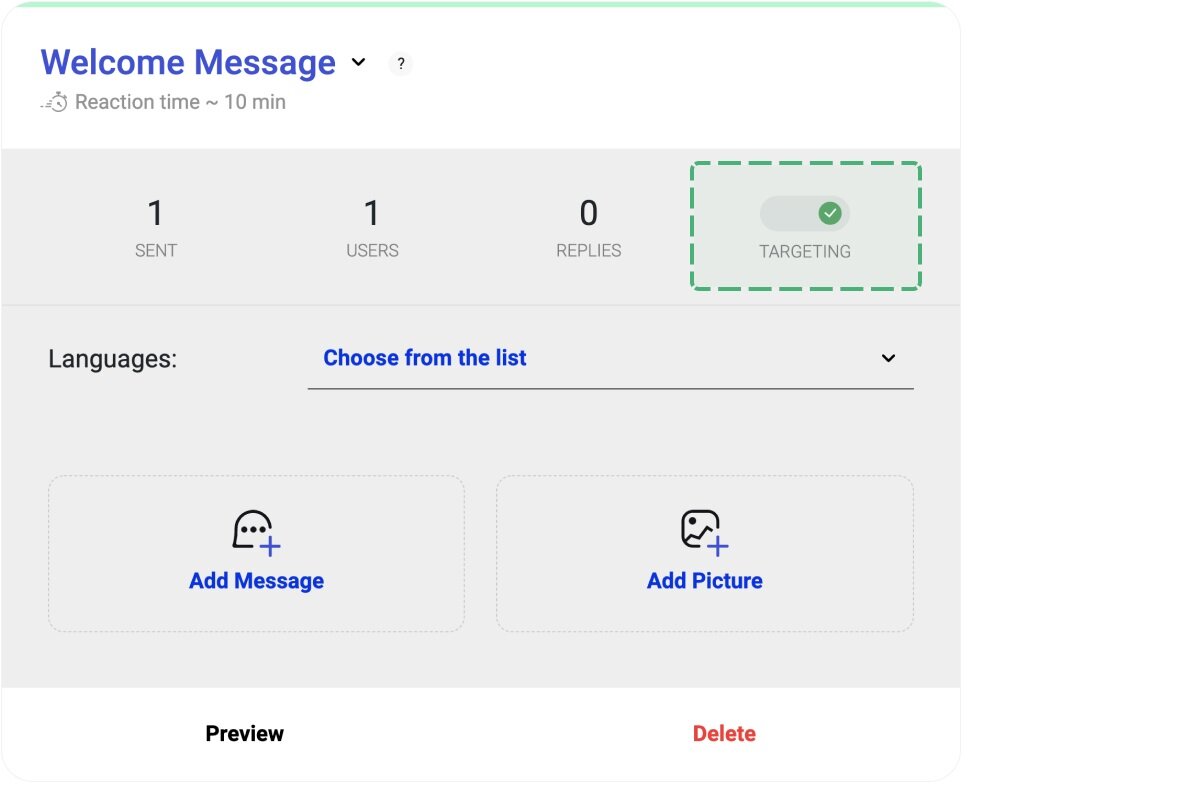Click the green checkmark toggle knob
The height and width of the screenshot is (808, 1200).
(829, 213)
